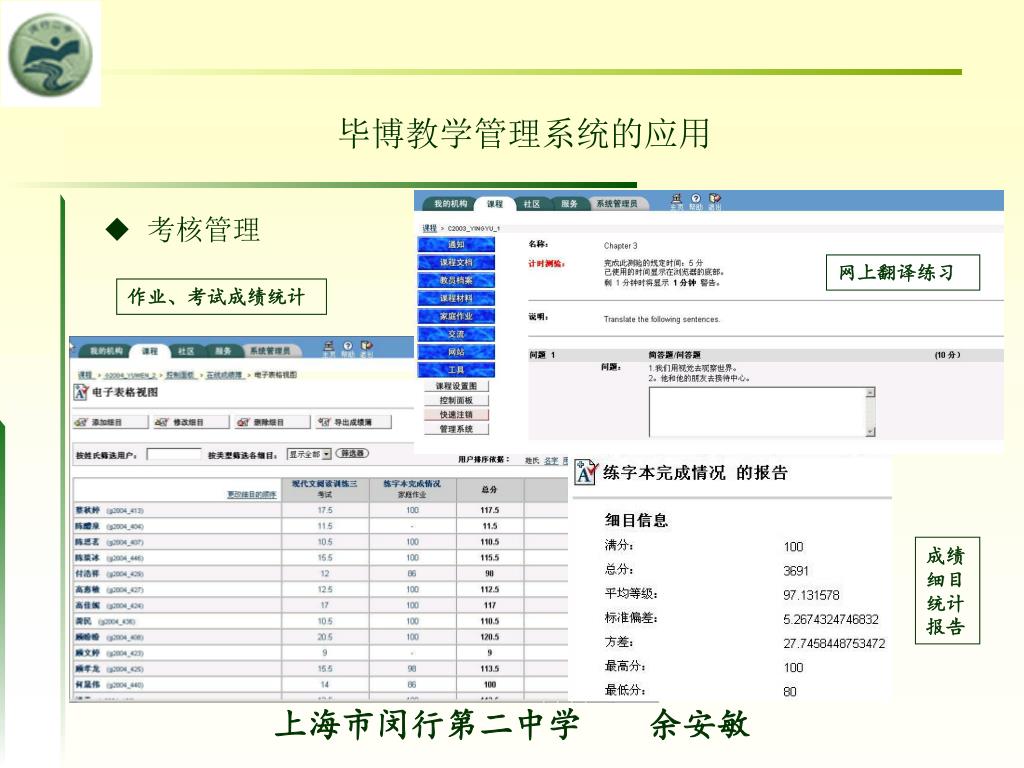Click Home icon in quiz window header
Viewport: 1024px width, 768px height.
pyautogui.click(x=677, y=201)
